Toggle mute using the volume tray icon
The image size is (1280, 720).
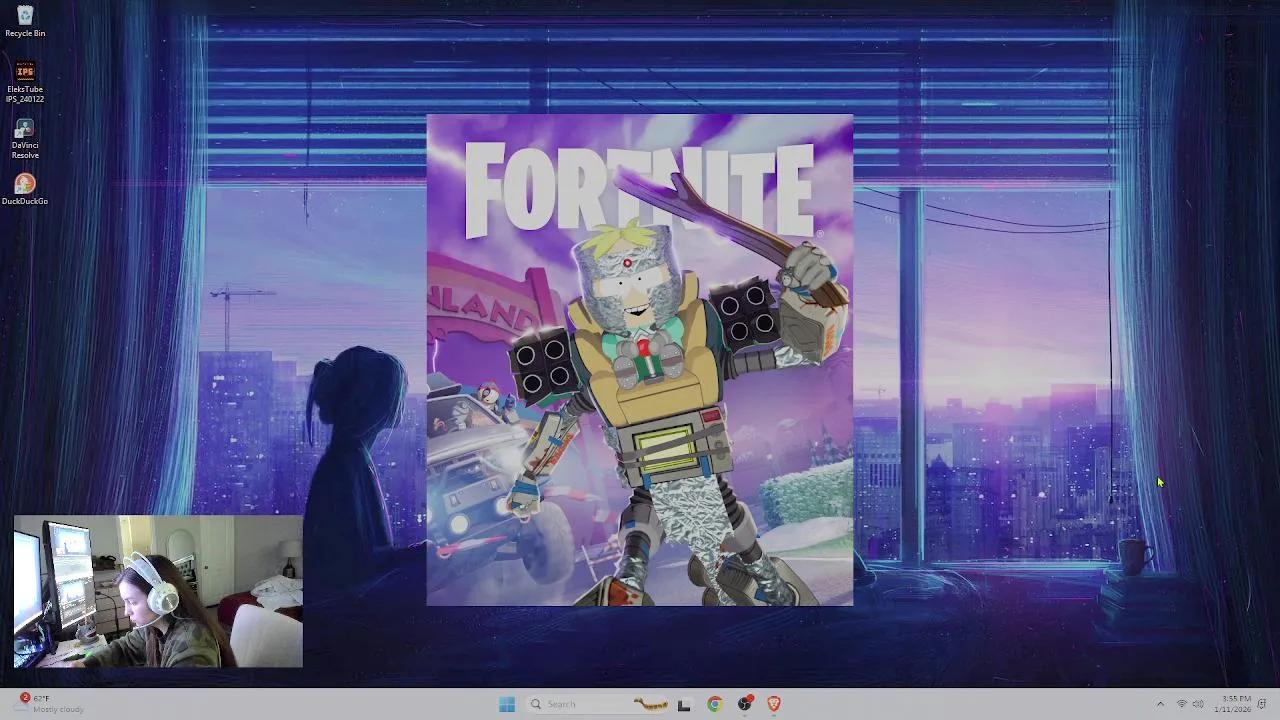click(x=1198, y=704)
